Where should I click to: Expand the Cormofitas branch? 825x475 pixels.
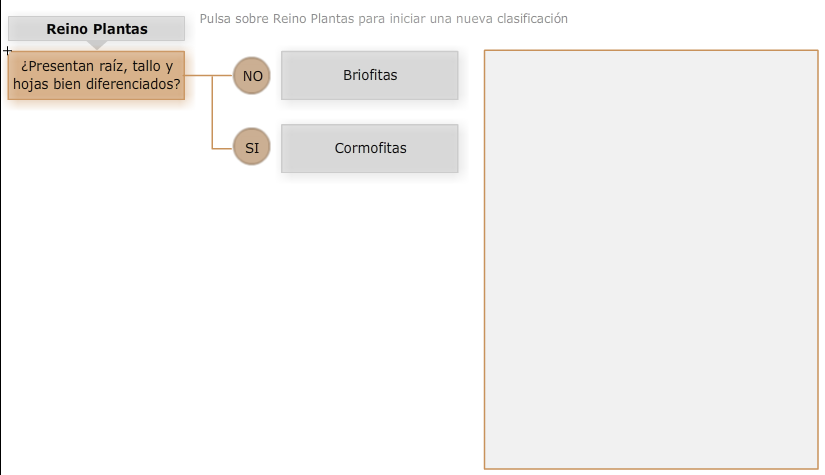click(x=369, y=148)
